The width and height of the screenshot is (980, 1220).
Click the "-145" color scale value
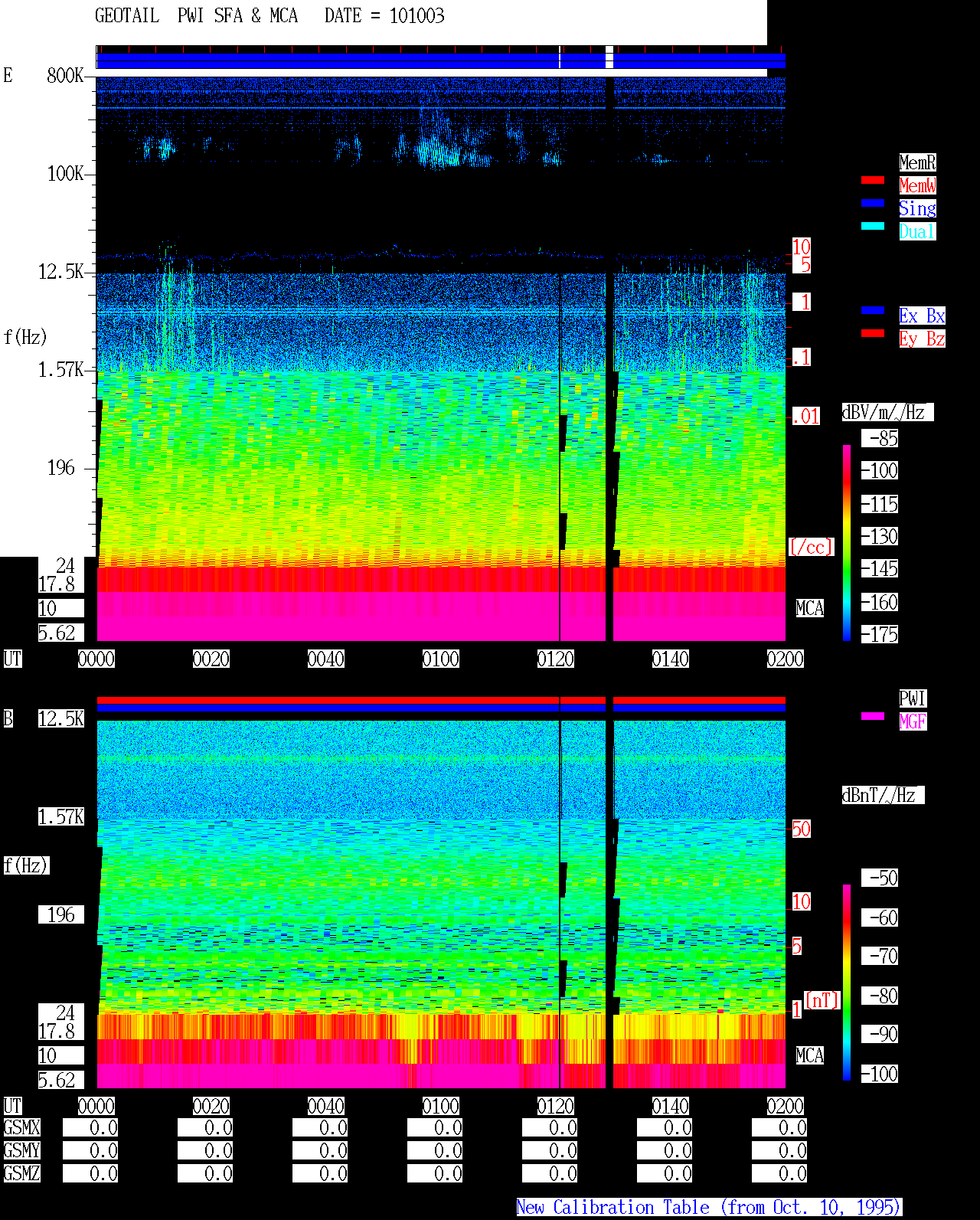880,568
